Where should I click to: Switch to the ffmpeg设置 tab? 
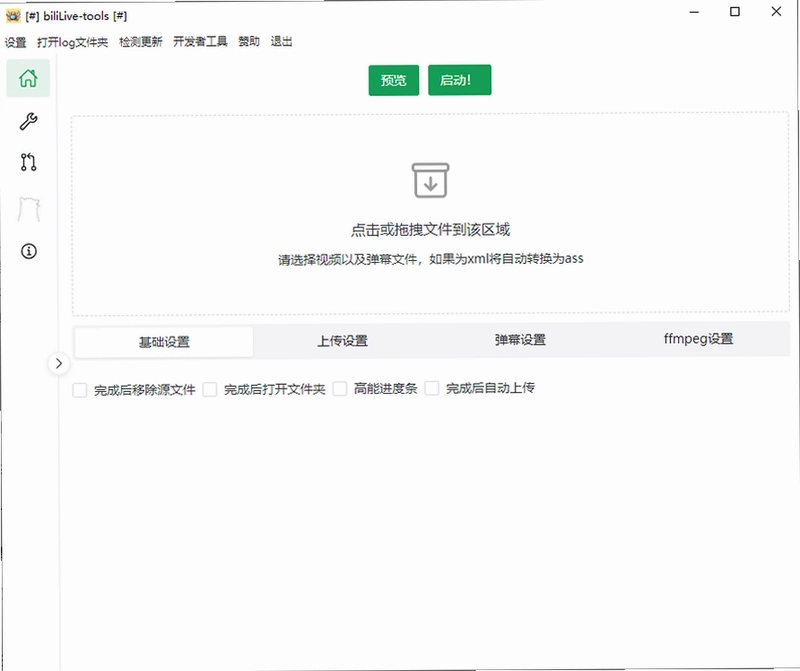(698, 339)
